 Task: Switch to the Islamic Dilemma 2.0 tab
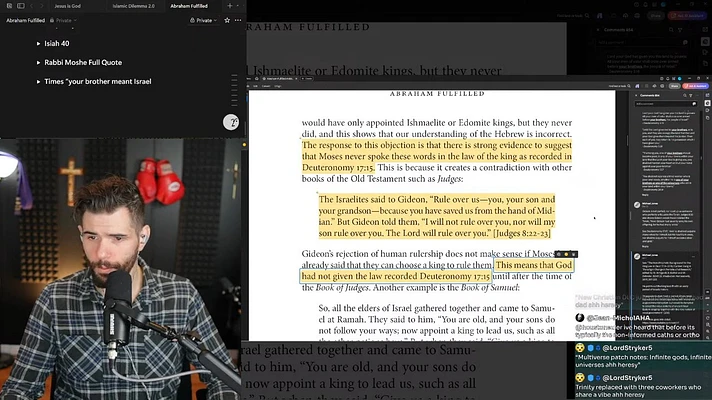[x=134, y=6]
